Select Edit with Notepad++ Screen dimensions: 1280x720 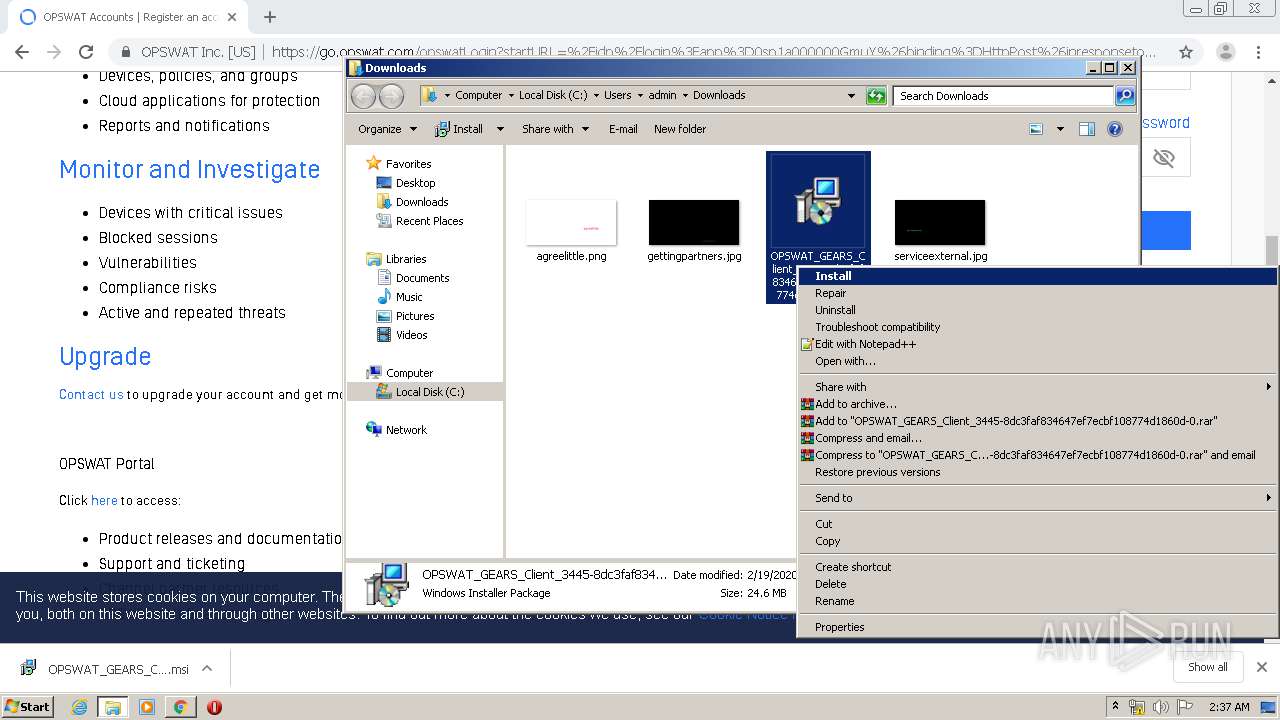1038,344
